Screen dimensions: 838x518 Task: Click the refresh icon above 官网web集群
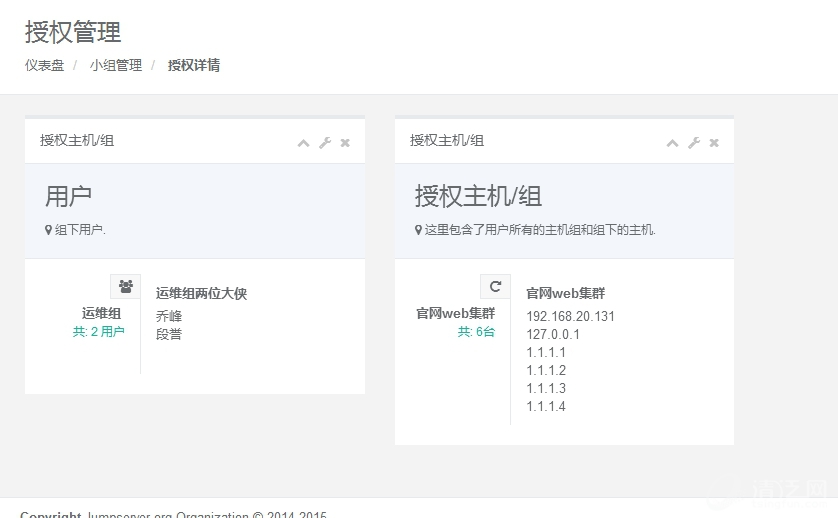[495, 286]
